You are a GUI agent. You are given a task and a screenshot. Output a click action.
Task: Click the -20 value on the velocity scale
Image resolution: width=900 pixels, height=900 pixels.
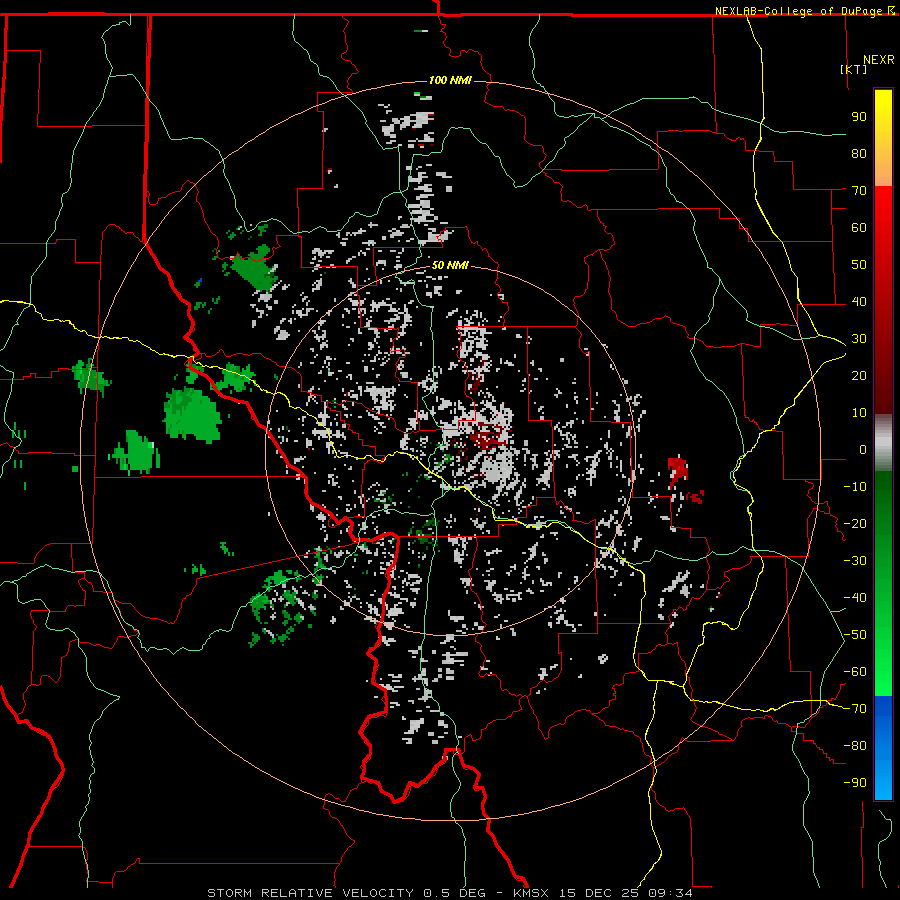click(x=855, y=524)
